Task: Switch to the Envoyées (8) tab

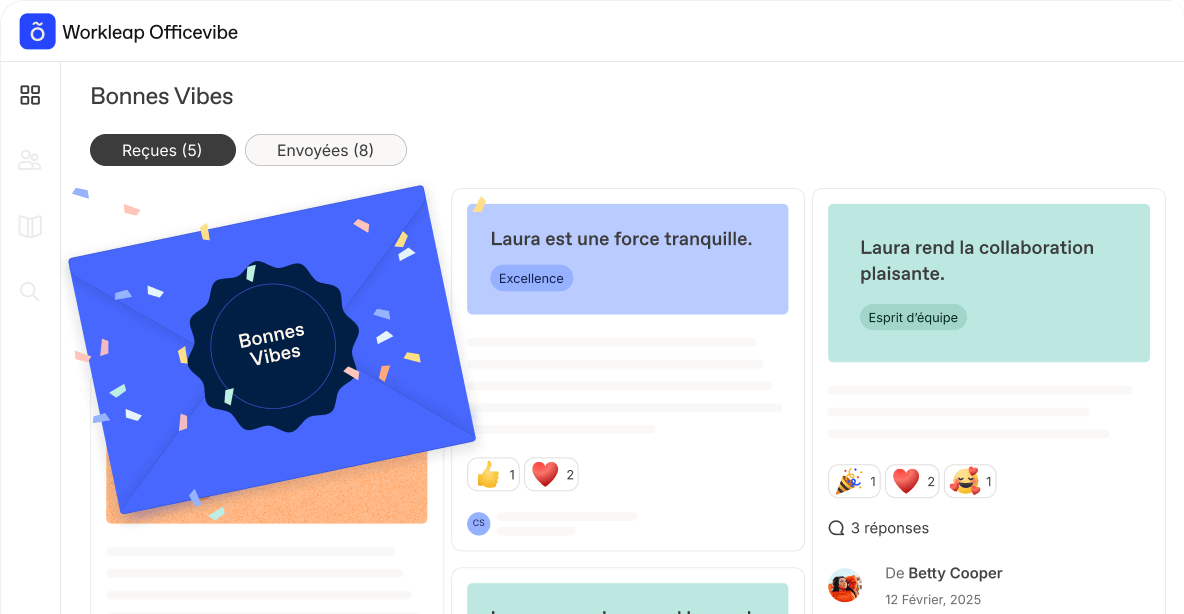Action: coord(325,150)
